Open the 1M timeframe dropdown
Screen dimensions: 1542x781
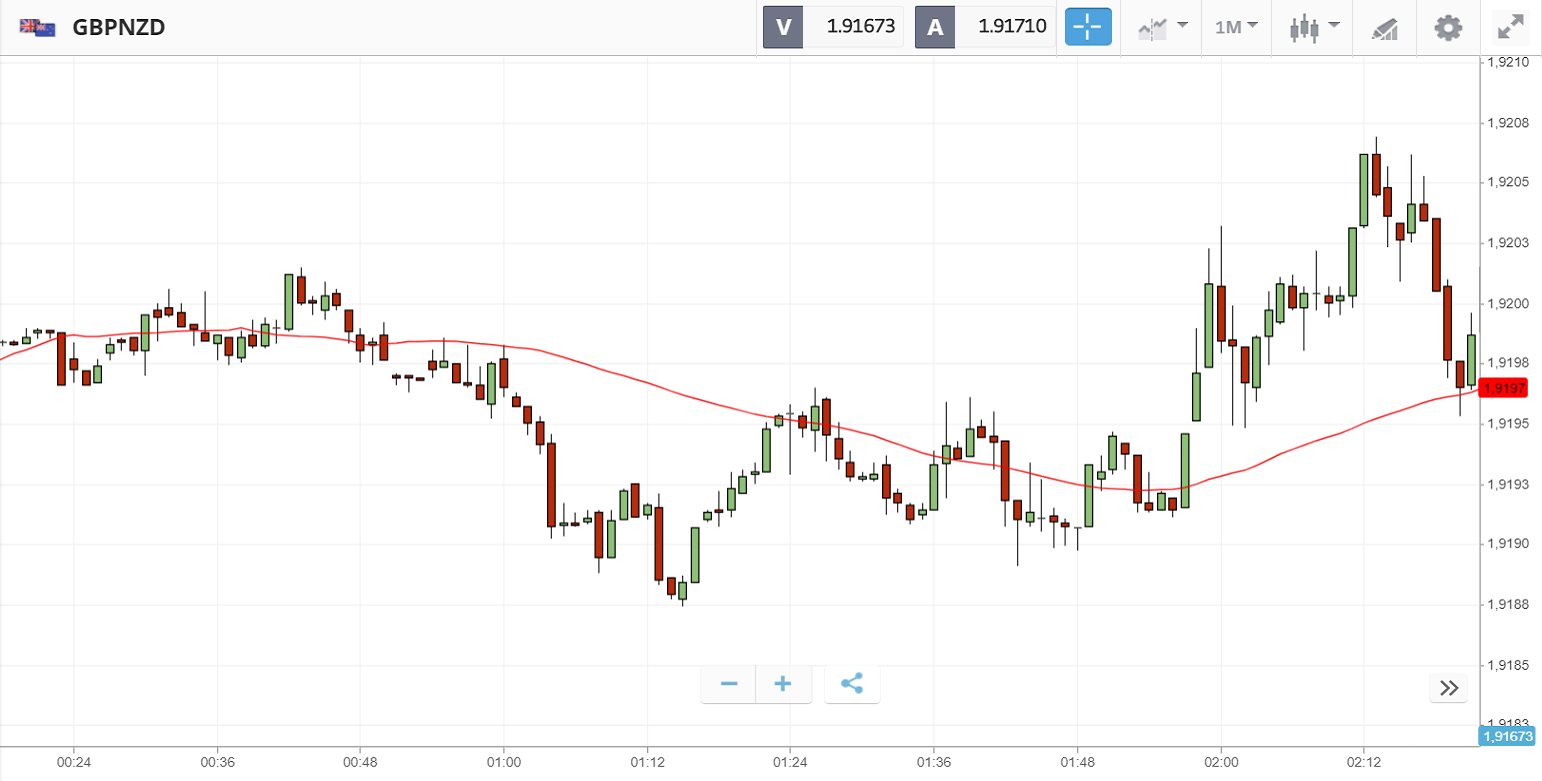[x=1236, y=27]
